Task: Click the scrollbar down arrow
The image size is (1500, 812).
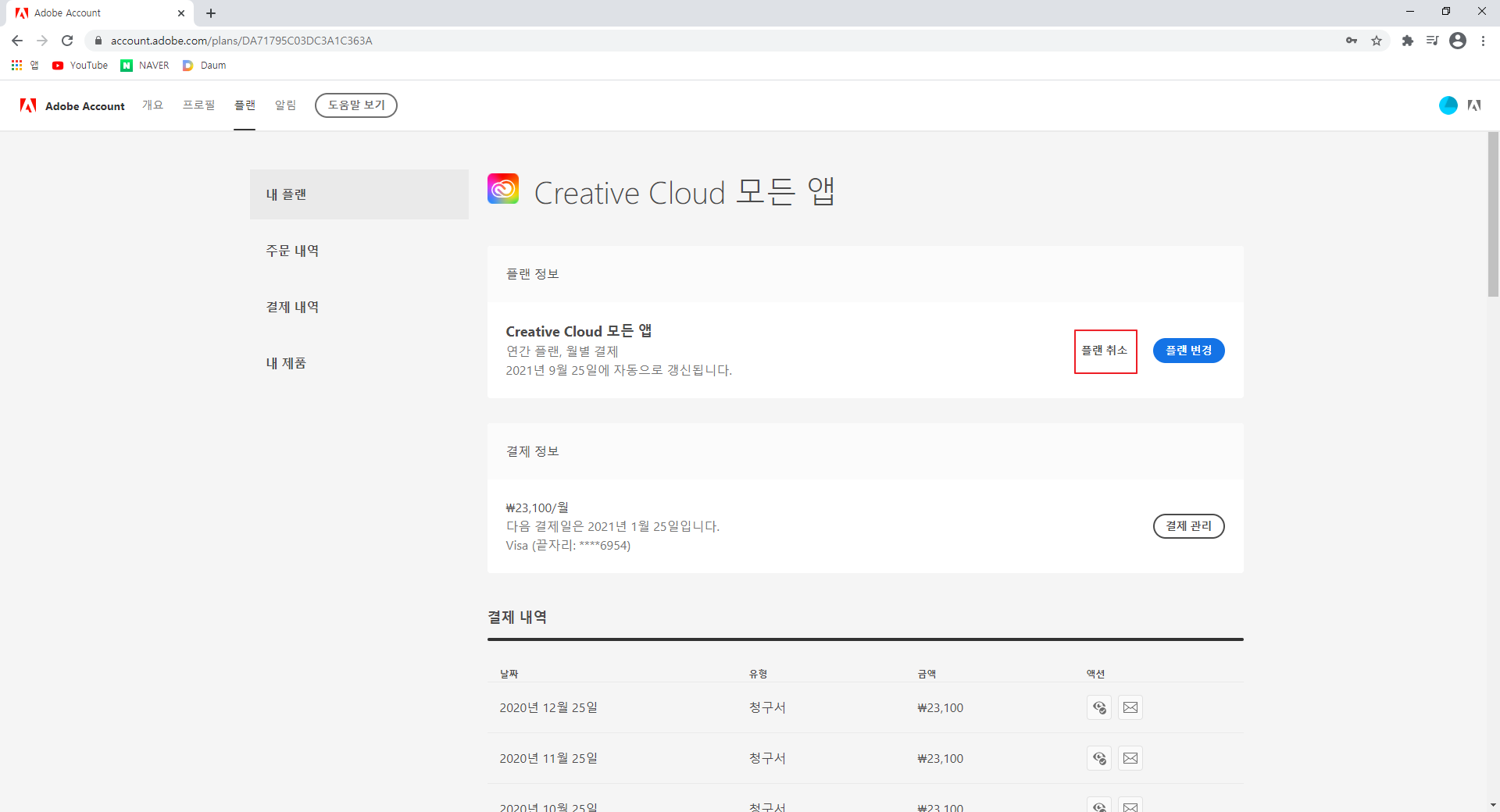Action: click(x=1493, y=805)
